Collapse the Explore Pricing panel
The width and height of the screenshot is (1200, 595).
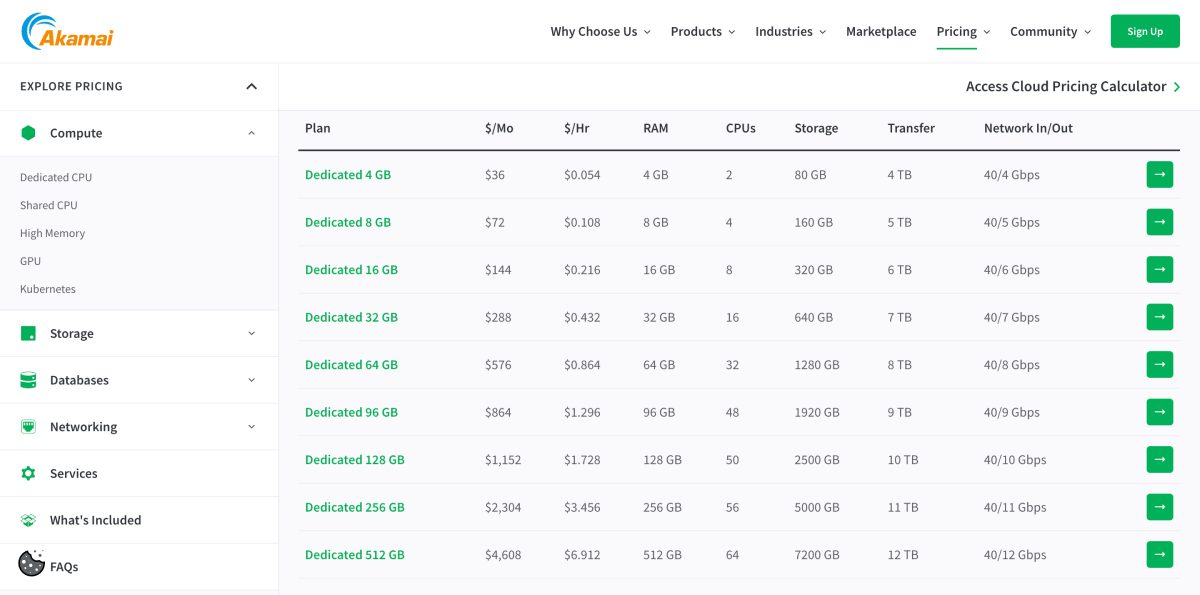[252, 86]
